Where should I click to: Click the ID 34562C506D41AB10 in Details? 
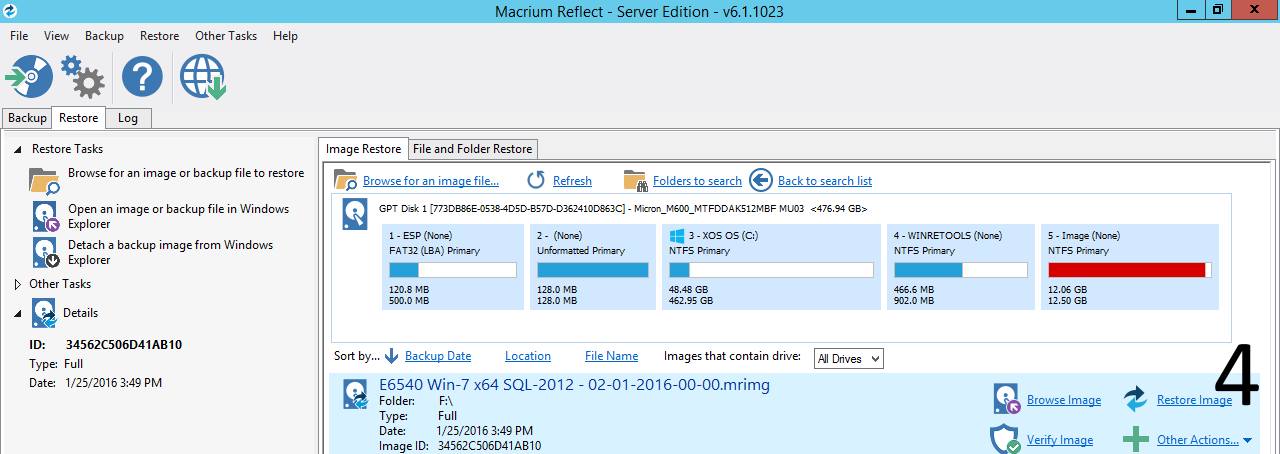pos(124,345)
